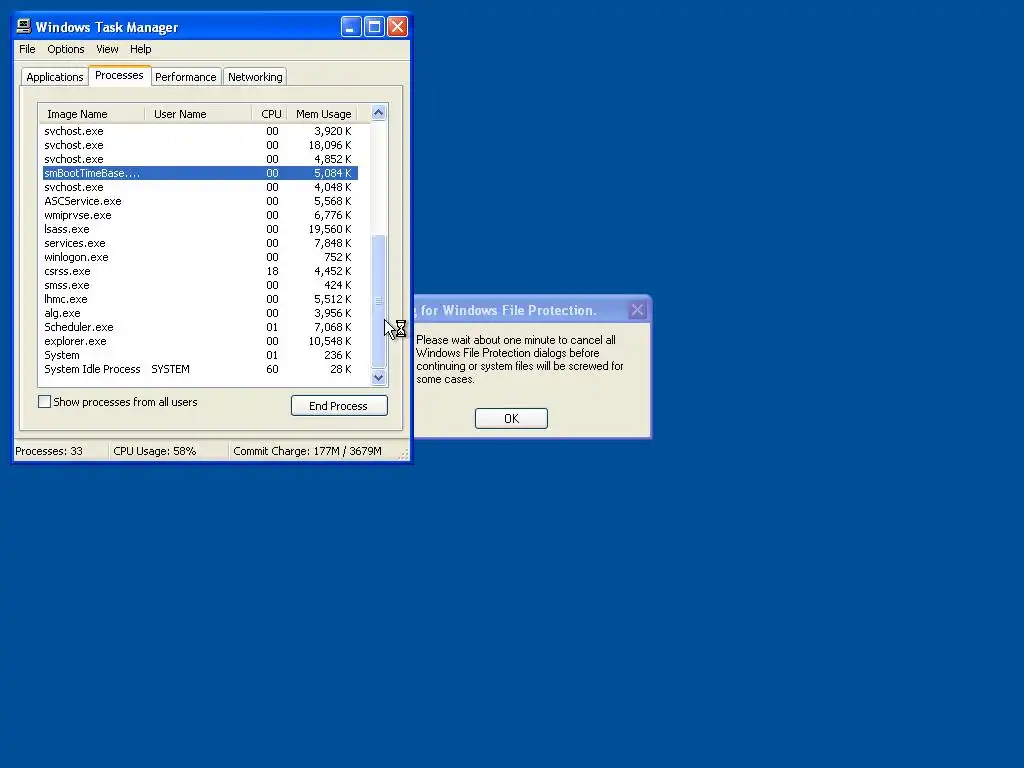Select the explorer.exe process
Viewport: 1024px width, 768px height.
(x=200, y=342)
